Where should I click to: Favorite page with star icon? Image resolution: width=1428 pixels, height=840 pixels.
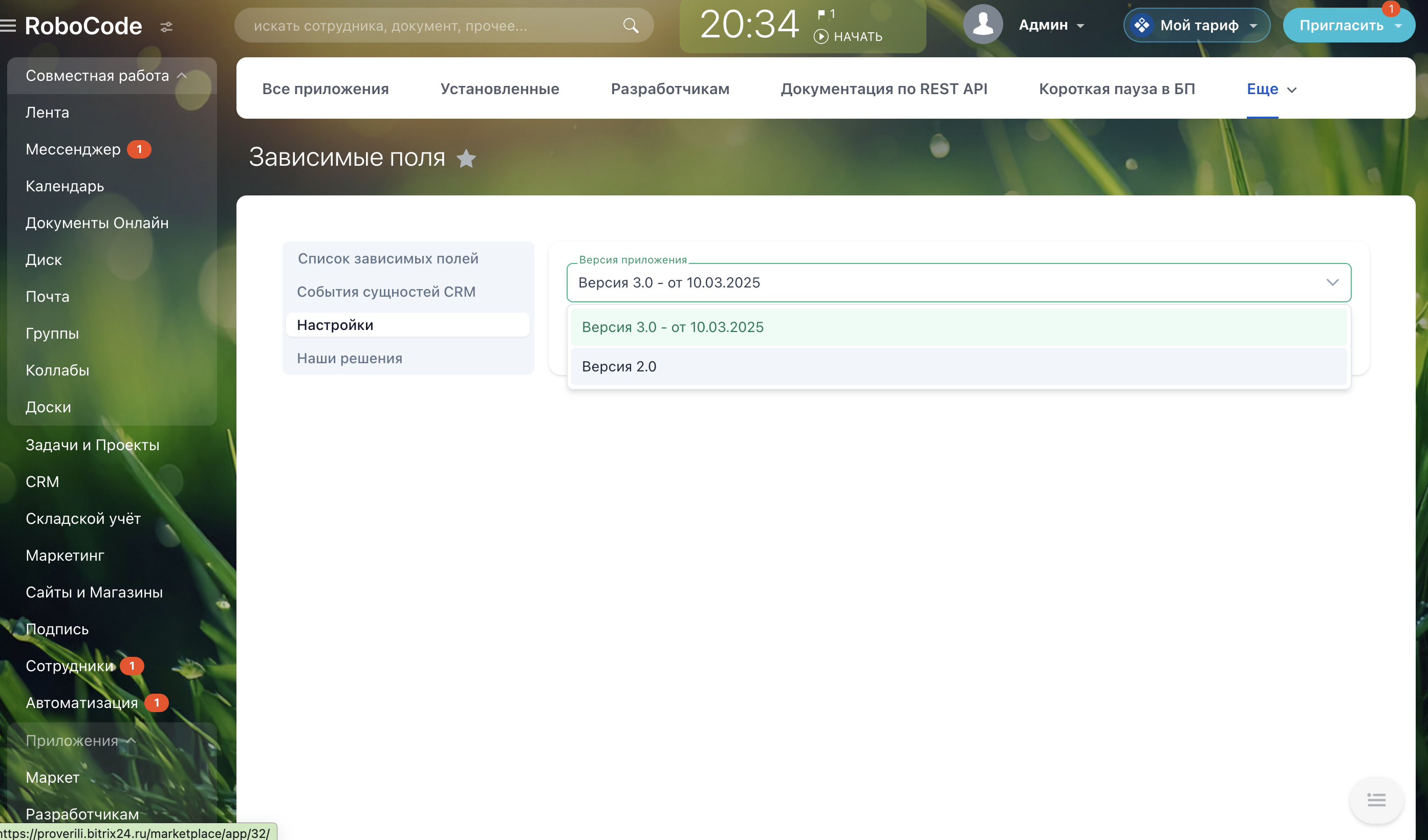466,159
